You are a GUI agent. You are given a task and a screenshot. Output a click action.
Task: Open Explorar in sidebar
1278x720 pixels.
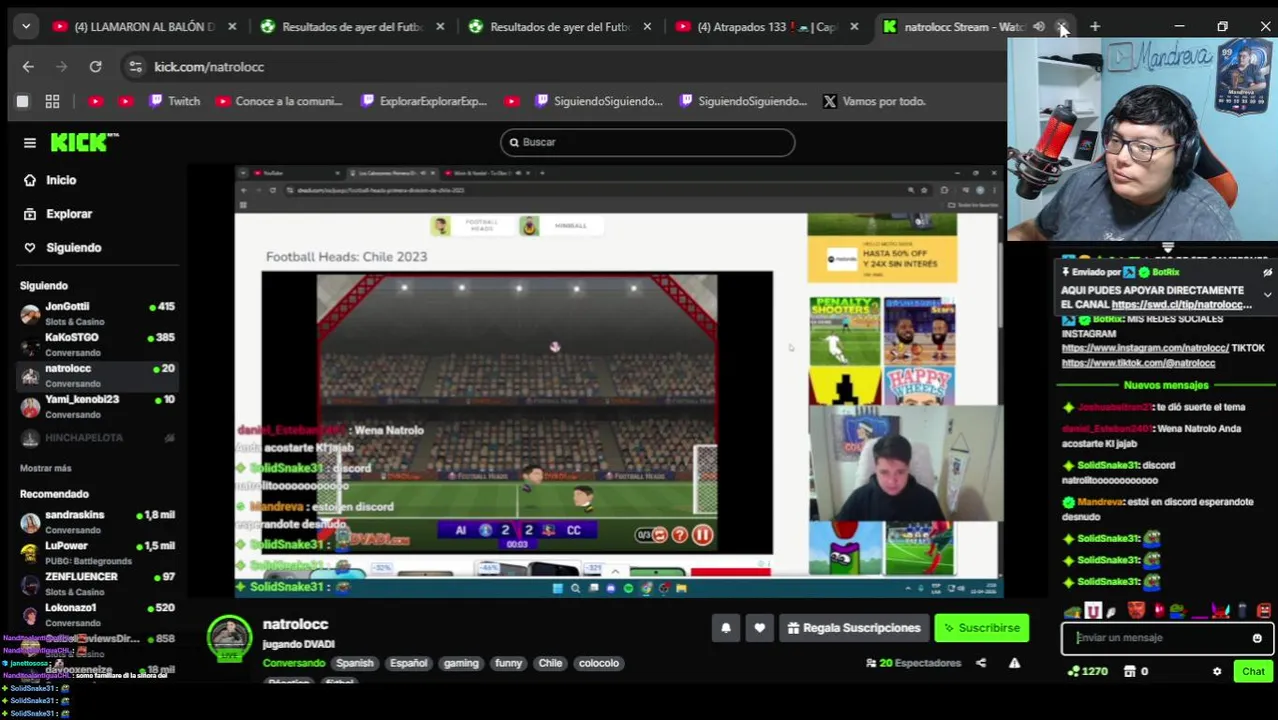click(x=67, y=214)
